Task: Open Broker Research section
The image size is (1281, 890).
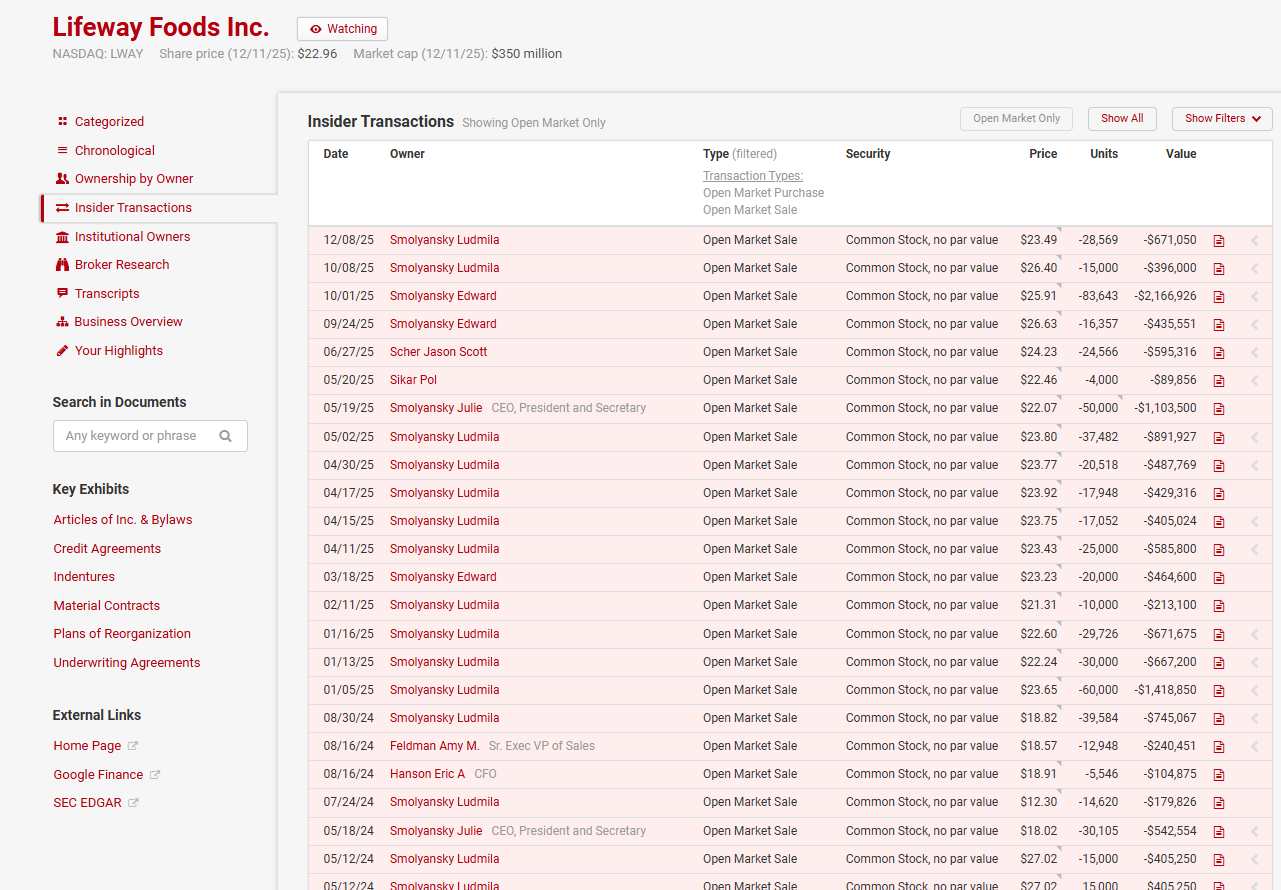Action: pos(122,265)
